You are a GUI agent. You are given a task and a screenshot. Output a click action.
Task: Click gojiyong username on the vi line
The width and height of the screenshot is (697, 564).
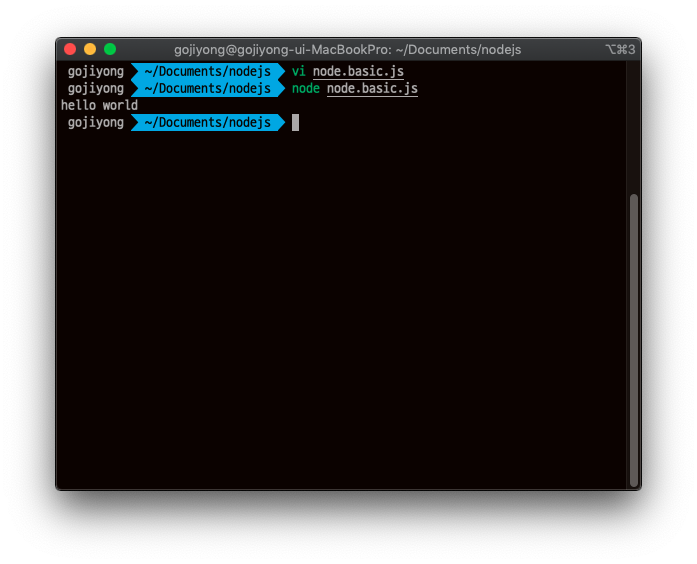click(x=96, y=72)
